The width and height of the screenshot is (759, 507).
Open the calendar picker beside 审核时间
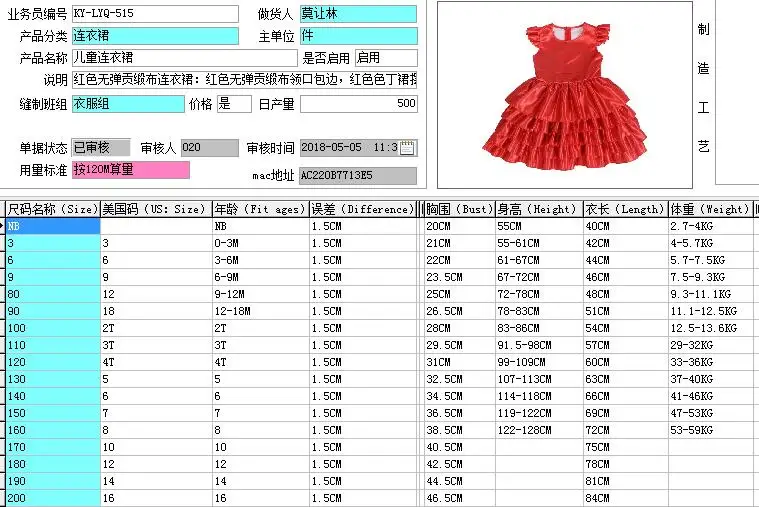[407, 148]
